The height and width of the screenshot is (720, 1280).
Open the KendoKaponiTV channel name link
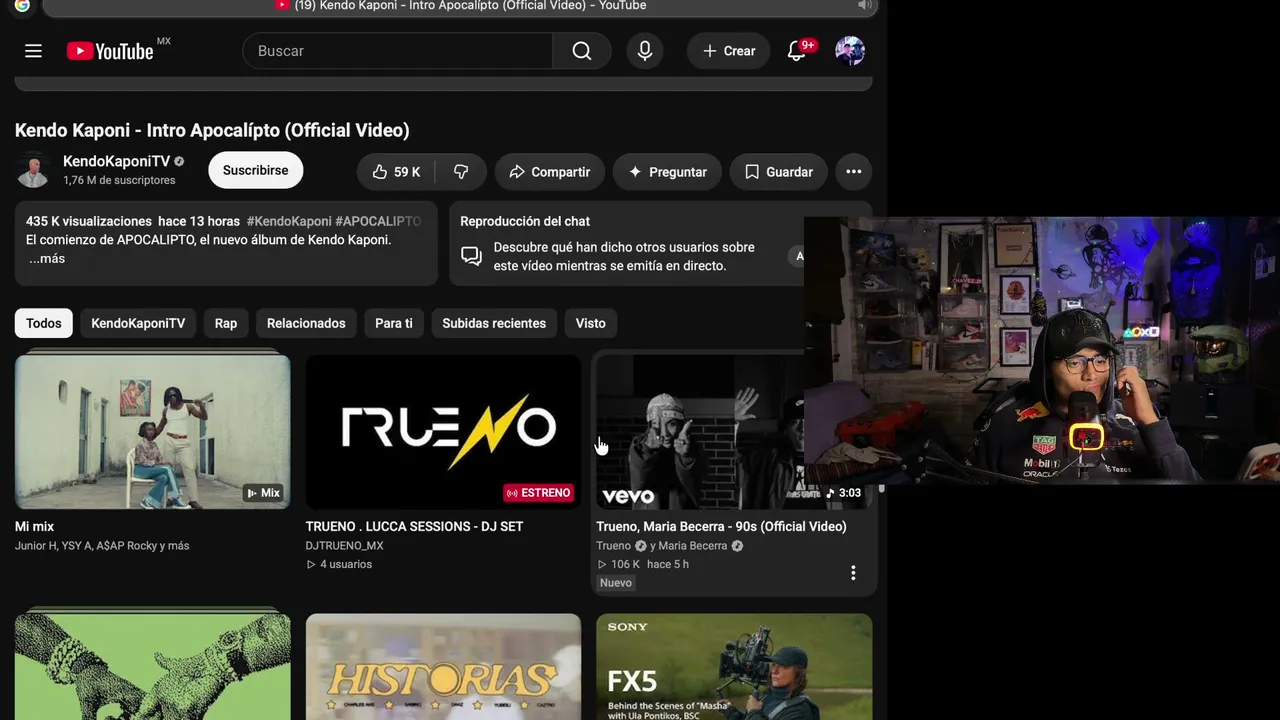(x=116, y=161)
